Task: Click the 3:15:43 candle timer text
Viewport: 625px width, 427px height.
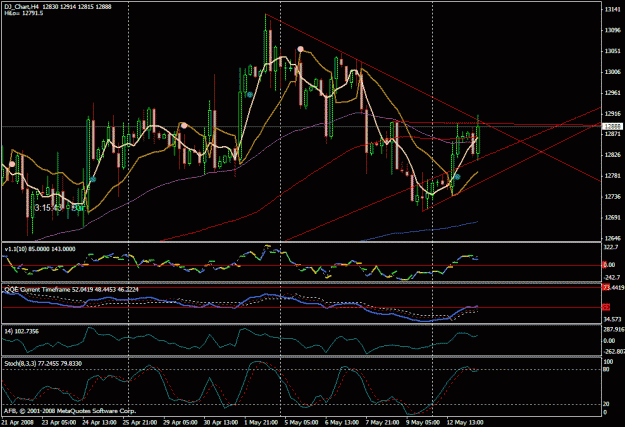Action: click(48, 208)
